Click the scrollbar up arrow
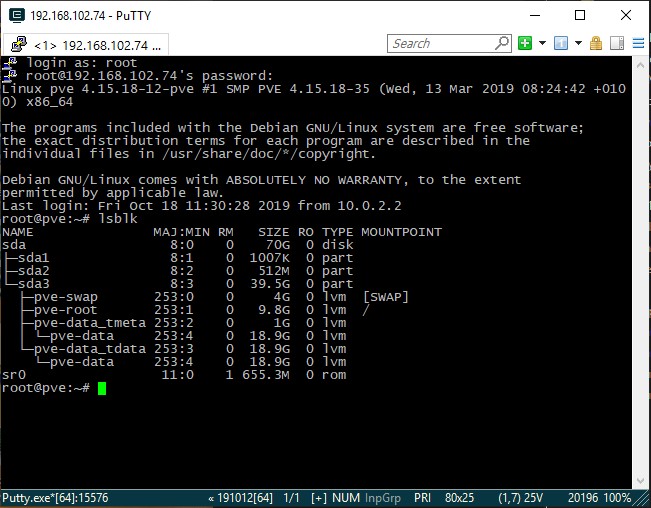The width and height of the screenshot is (651, 508). pyautogui.click(x=640, y=65)
